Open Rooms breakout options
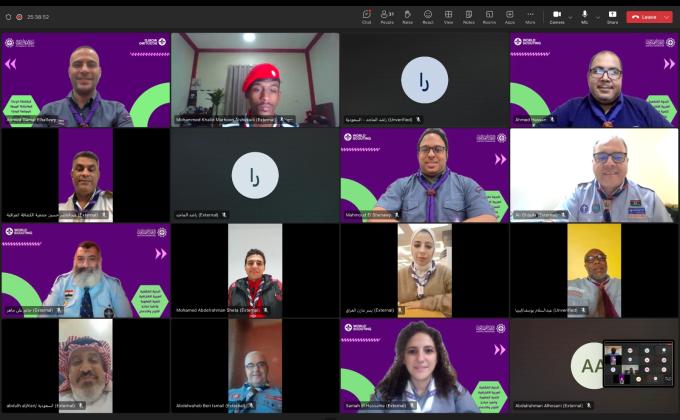 (x=489, y=16)
